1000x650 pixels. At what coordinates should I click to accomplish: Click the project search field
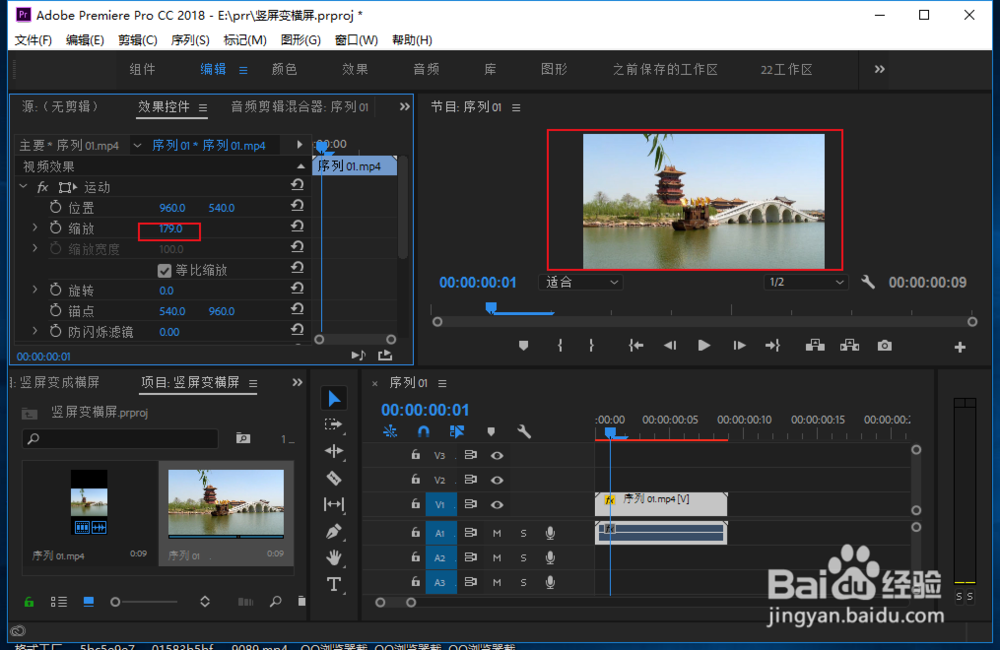(121, 438)
